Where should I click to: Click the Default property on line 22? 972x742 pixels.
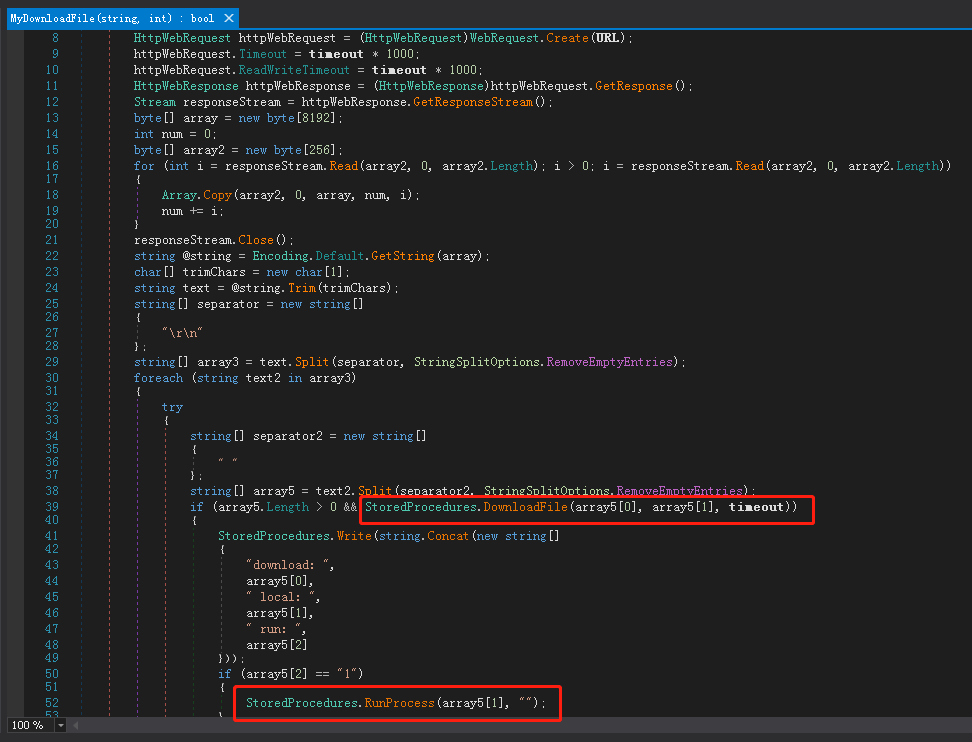[340, 256]
